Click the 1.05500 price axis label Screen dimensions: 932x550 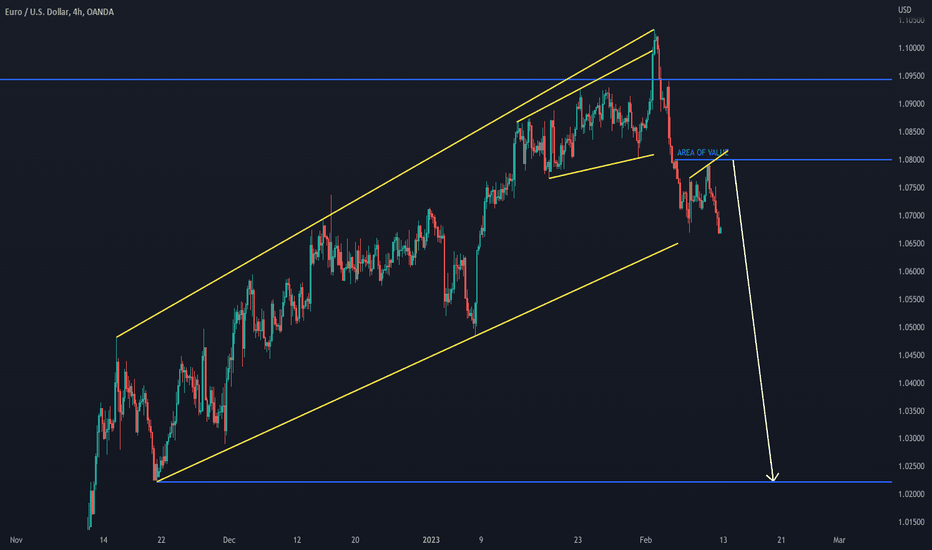[x=911, y=300]
